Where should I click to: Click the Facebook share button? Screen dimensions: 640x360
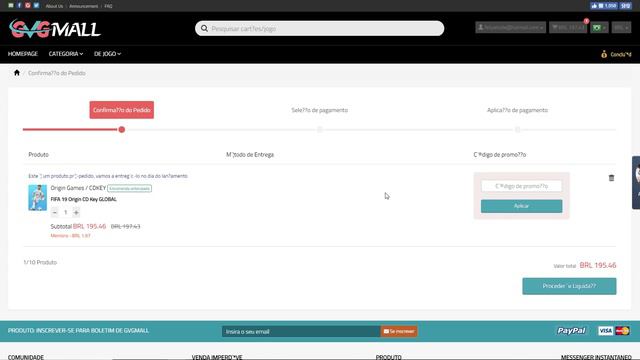click(625, 6)
